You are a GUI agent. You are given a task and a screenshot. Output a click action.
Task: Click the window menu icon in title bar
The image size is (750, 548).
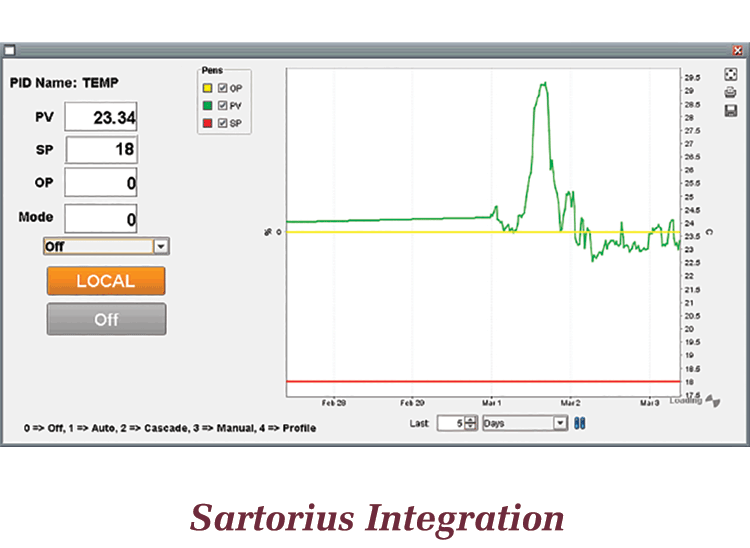tap(10, 50)
